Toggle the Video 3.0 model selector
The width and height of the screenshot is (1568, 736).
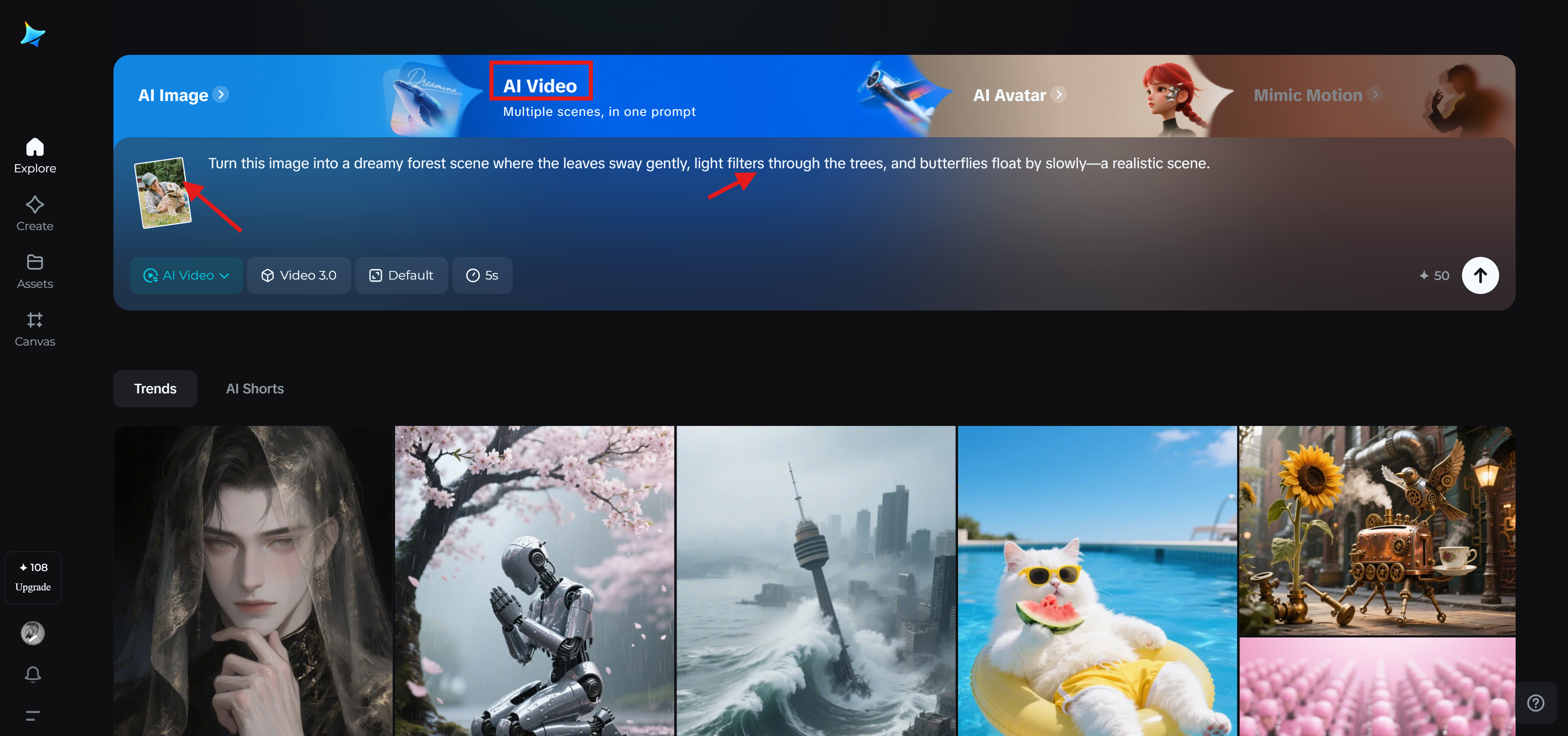click(x=299, y=275)
